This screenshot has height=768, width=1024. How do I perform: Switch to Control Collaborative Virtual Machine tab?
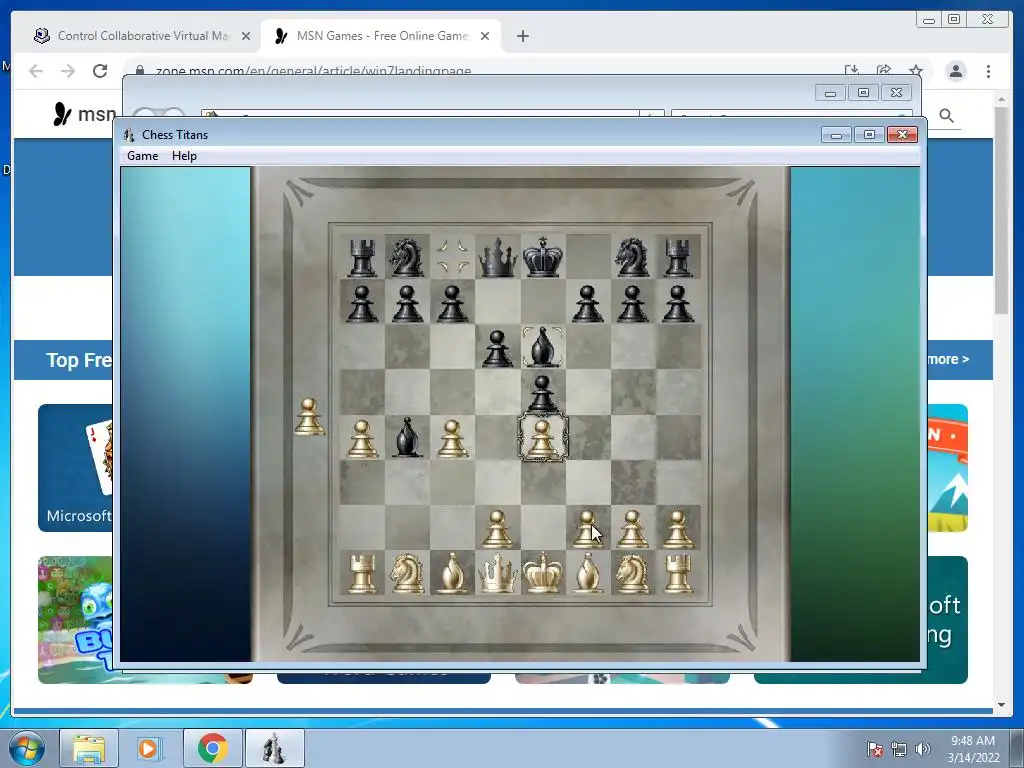coord(143,36)
